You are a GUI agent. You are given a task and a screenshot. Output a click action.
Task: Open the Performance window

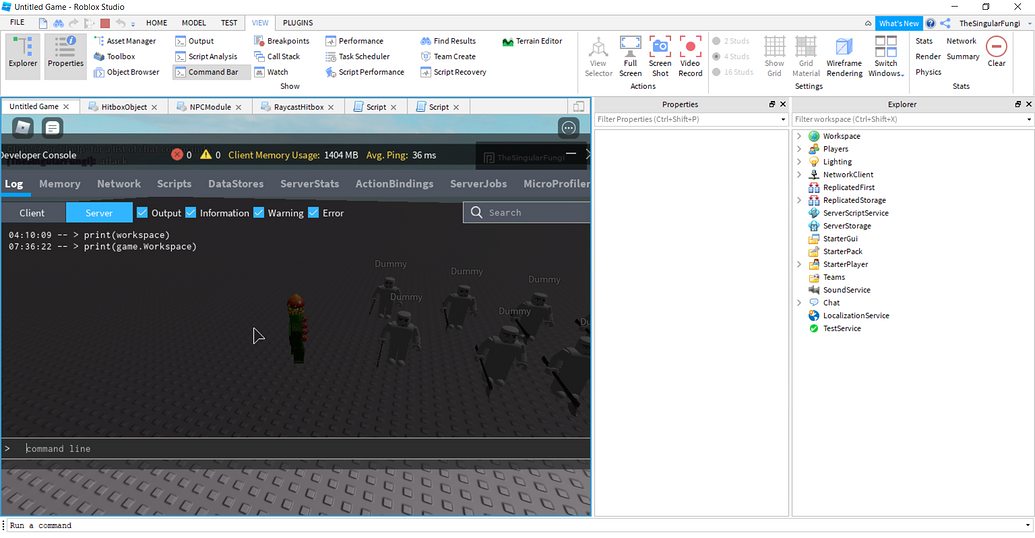click(x=354, y=41)
